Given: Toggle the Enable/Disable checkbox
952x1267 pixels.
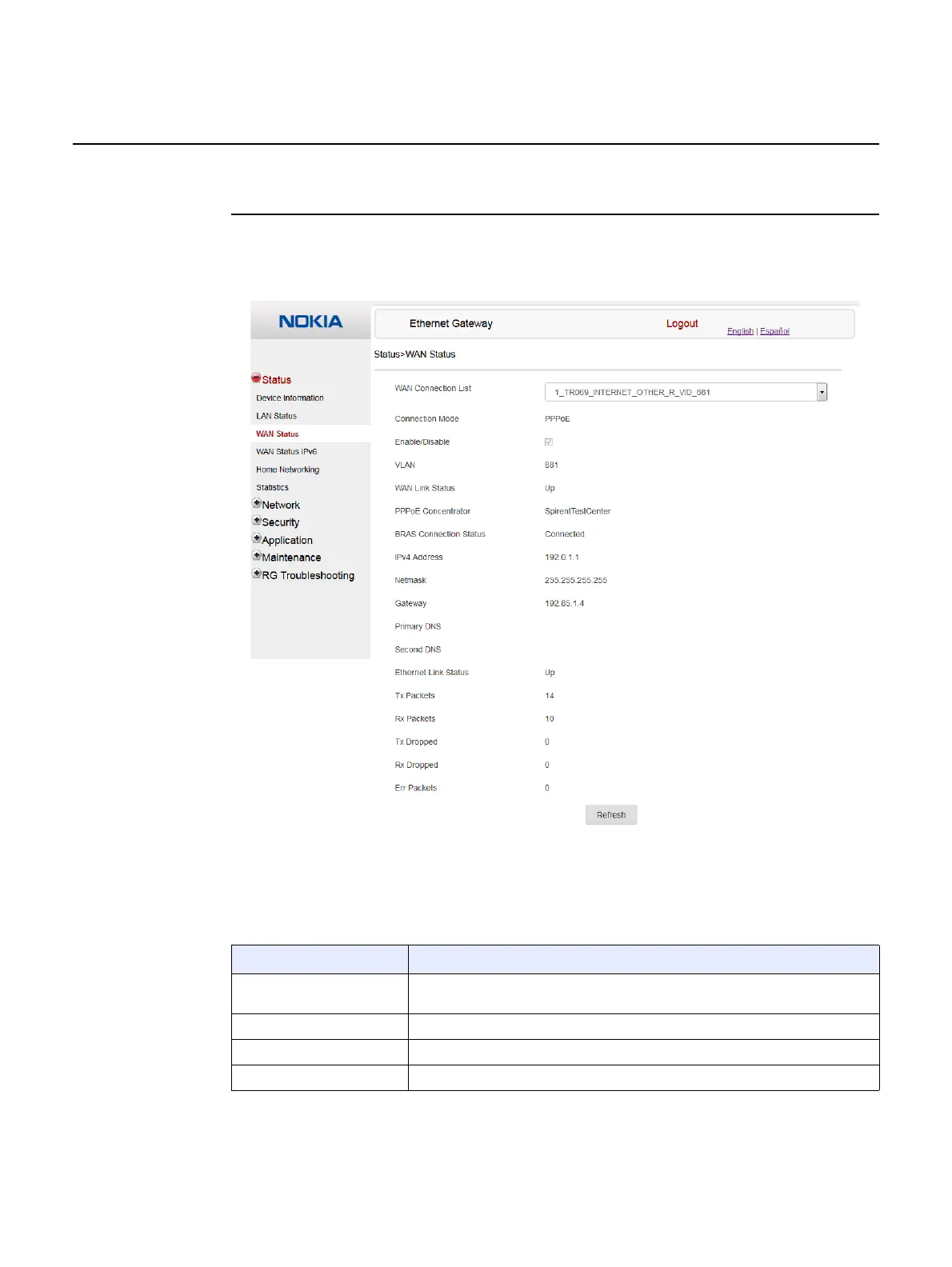Looking at the screenshot, I should [549, 442].
